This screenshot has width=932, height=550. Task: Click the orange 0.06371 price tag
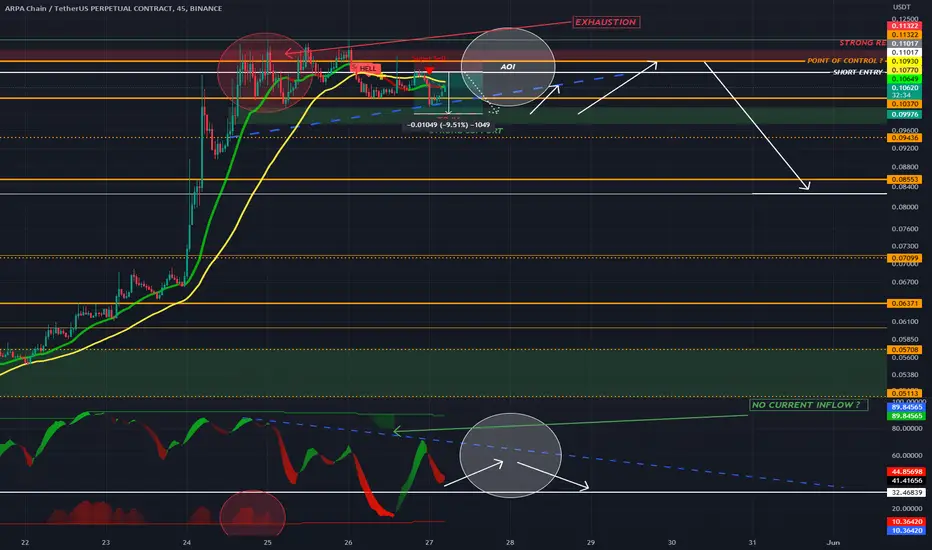(905, 303)
